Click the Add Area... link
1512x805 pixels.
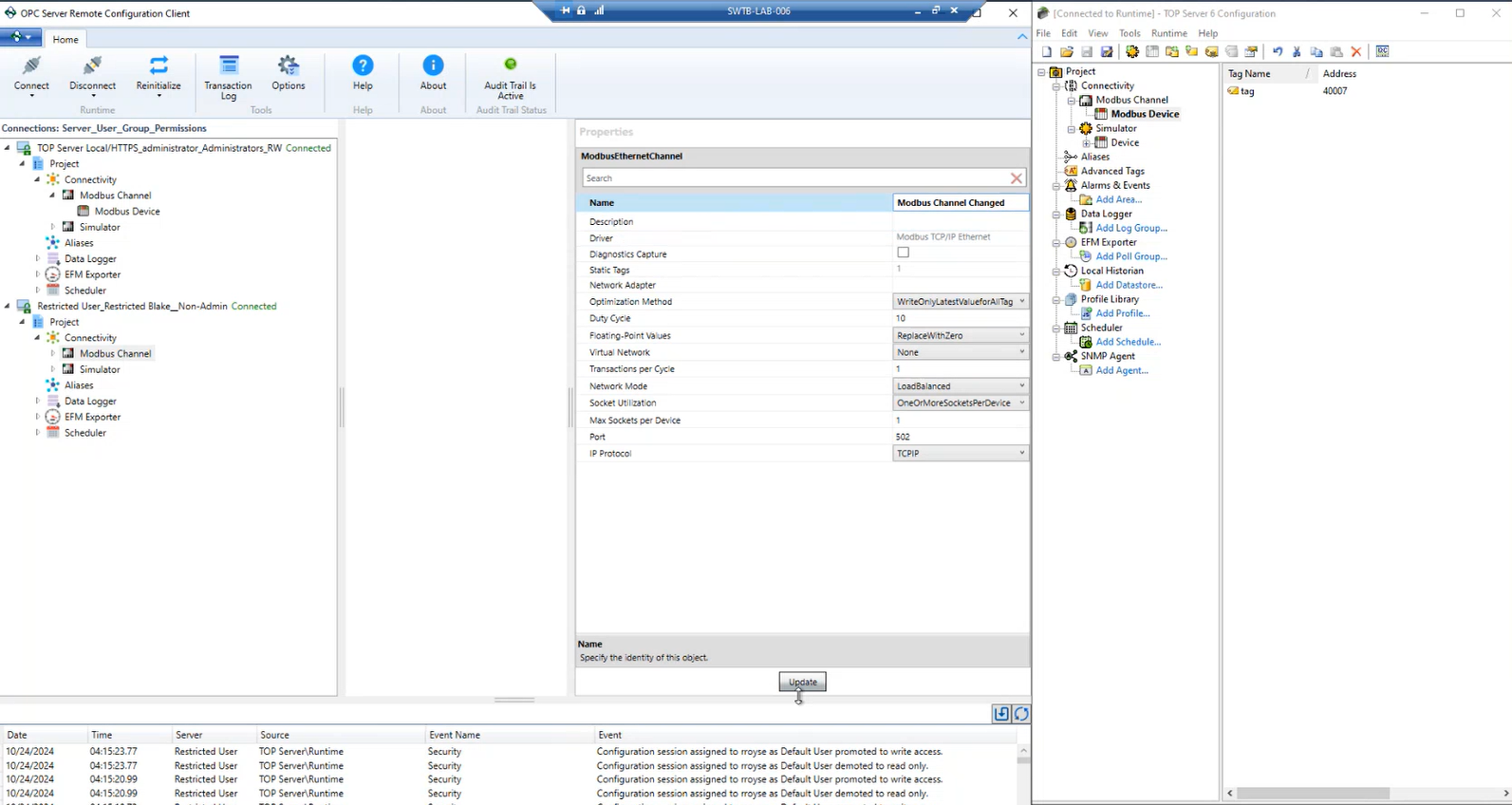pyautogui.click(x=1119, y=199)
